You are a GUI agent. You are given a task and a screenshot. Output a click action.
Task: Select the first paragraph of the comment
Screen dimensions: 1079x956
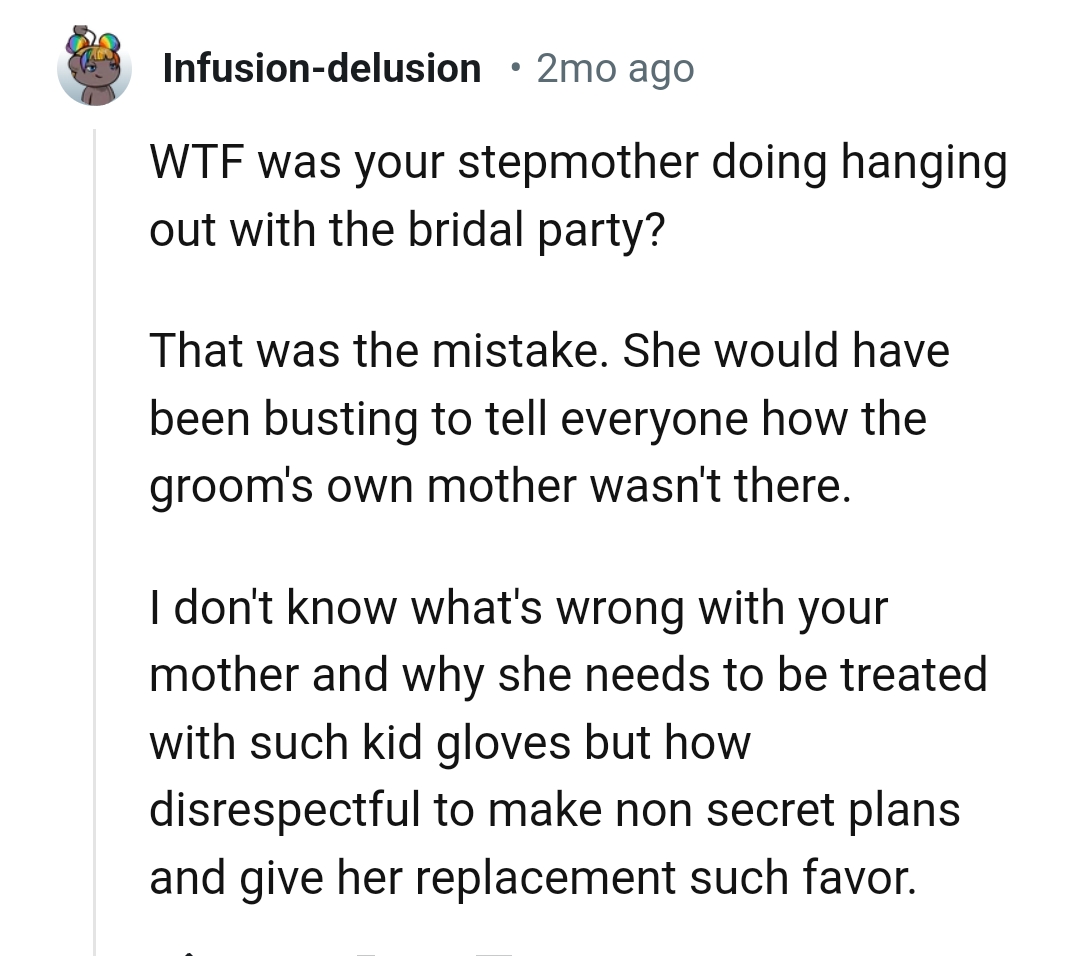(578, 195)
